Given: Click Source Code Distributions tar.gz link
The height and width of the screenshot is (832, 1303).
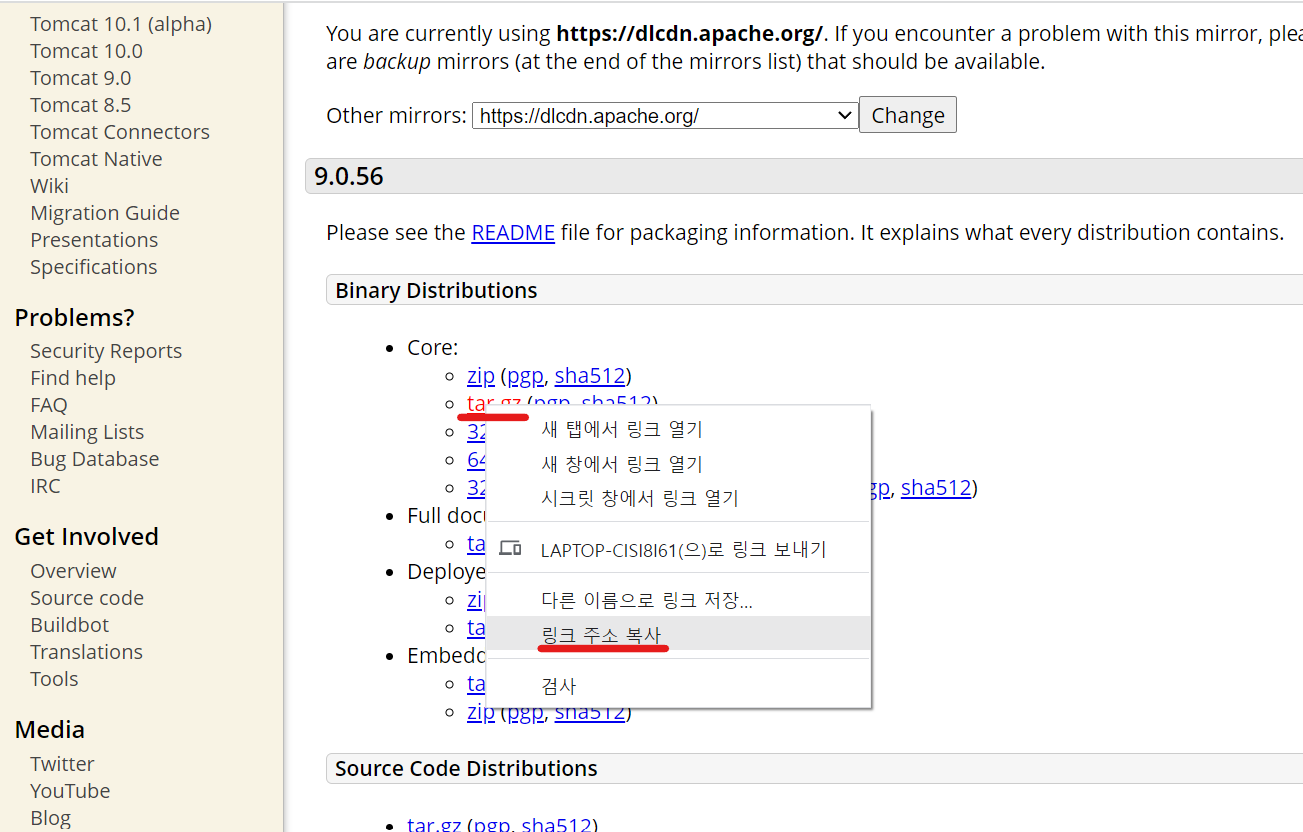Looking at the screenshot, I should click(x=434, y=825).
